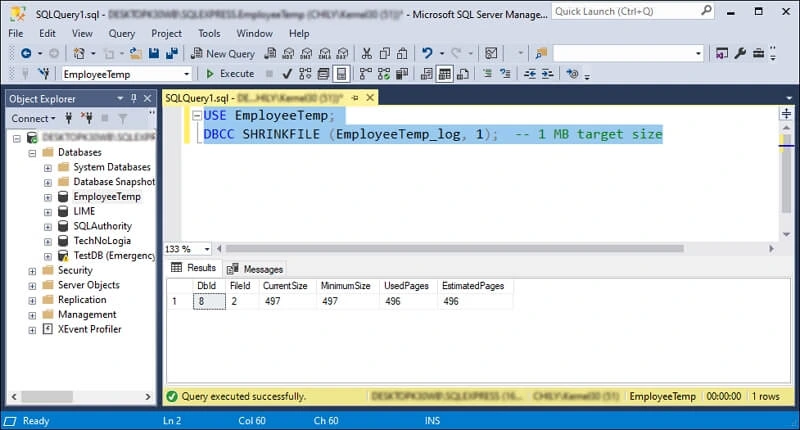
Task: Click the Find in Files icon
Action: [x=541, y=53]
